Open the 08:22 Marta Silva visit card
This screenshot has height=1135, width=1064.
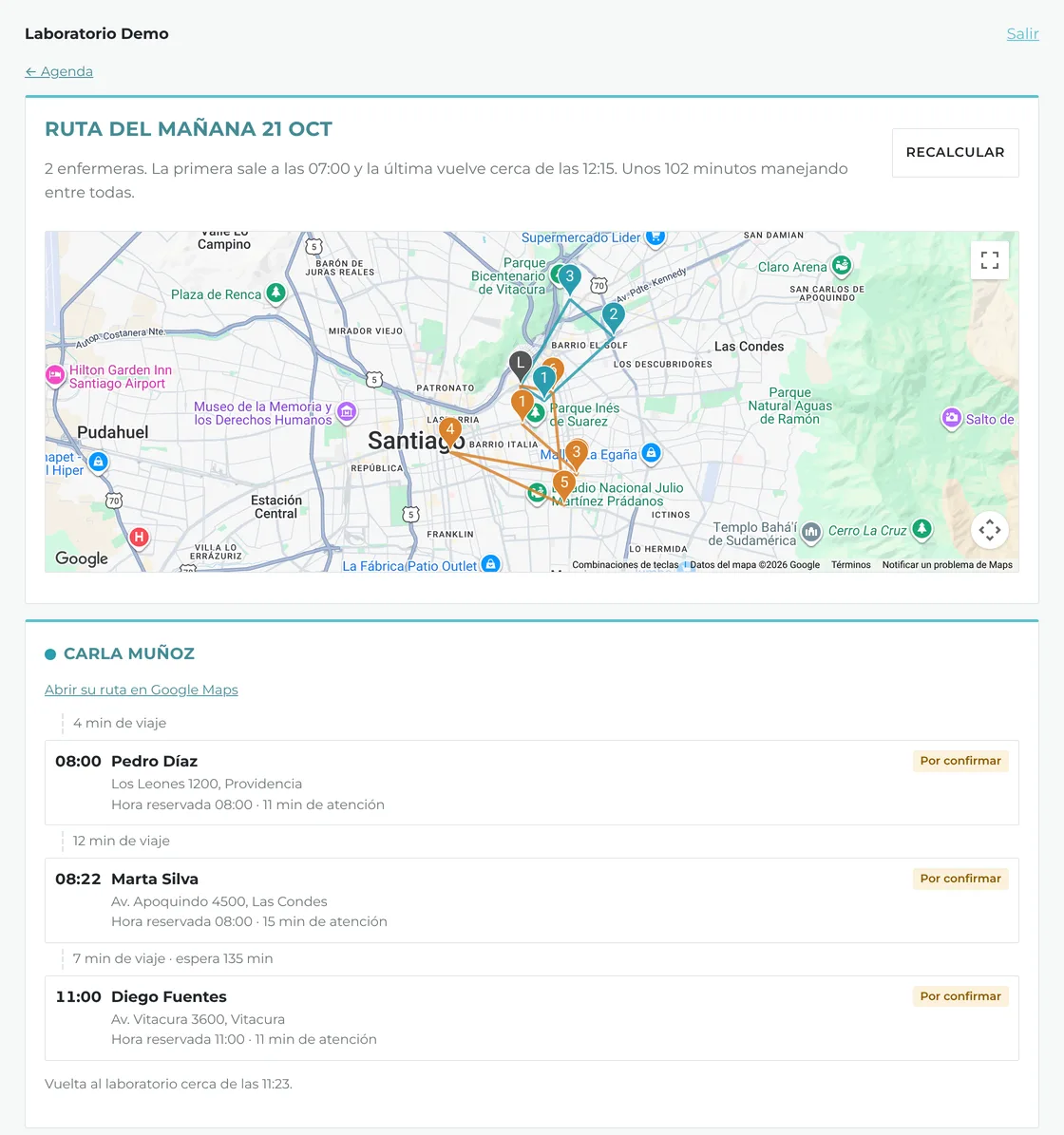[532, 900]
